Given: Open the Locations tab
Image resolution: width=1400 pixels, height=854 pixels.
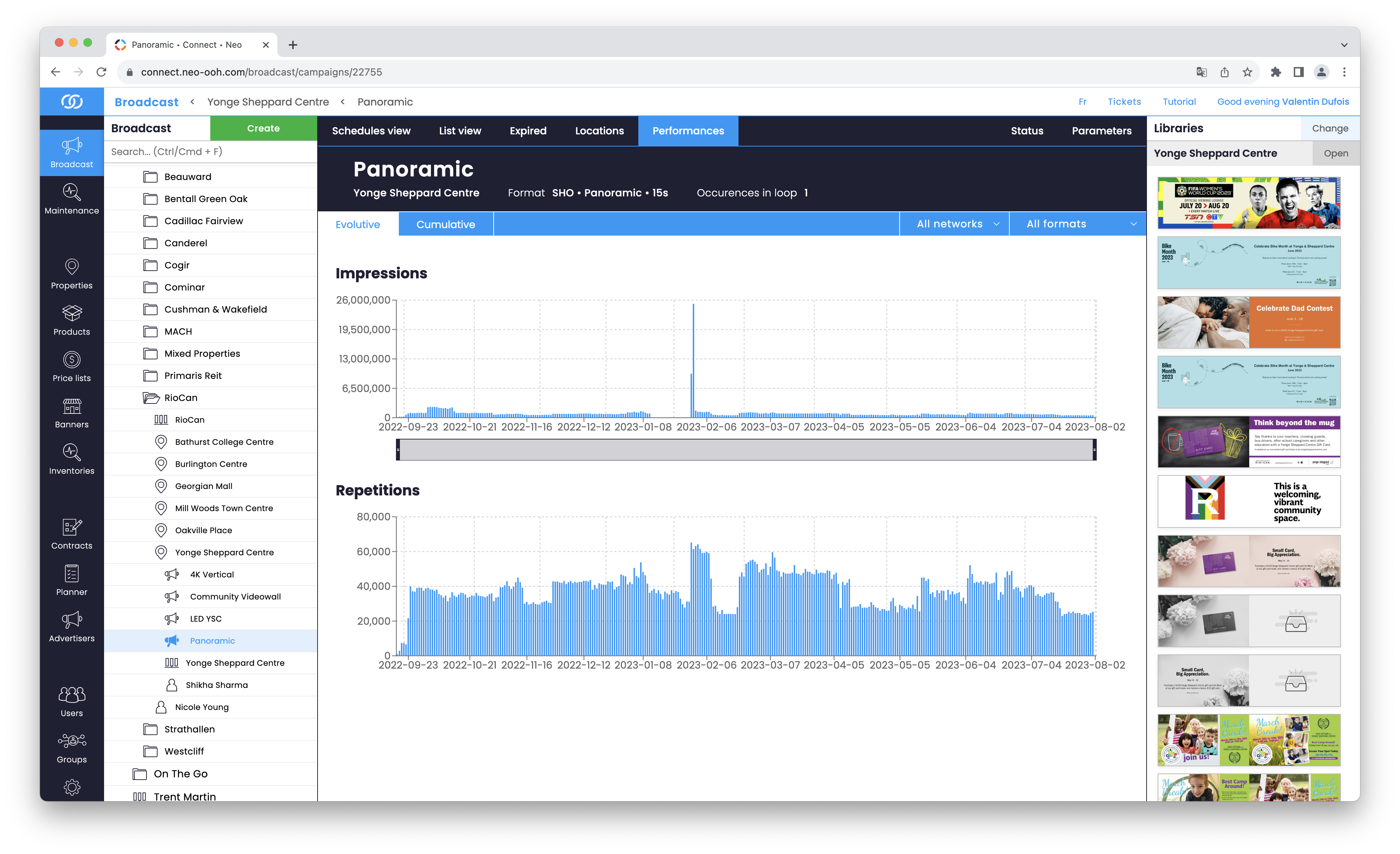Looking at the screenshot, I should [x=599, y=131].
